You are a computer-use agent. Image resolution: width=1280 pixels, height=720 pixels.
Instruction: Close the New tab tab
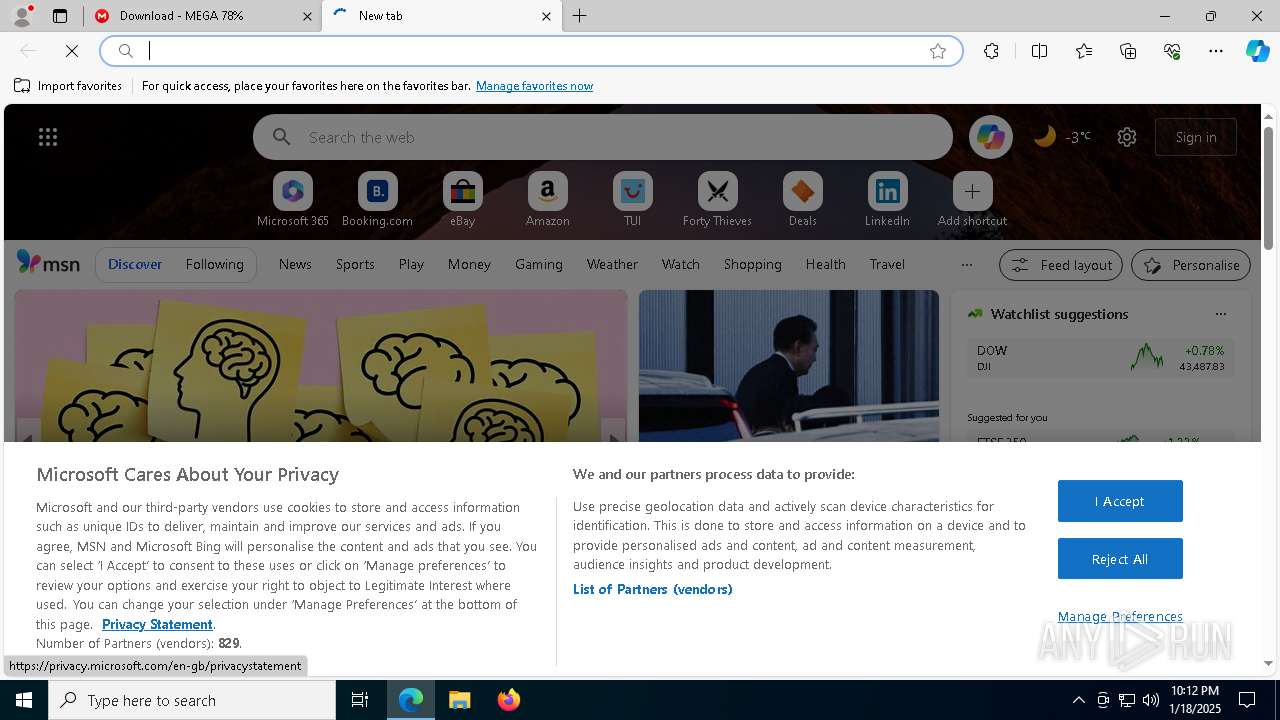pos(546,16)
